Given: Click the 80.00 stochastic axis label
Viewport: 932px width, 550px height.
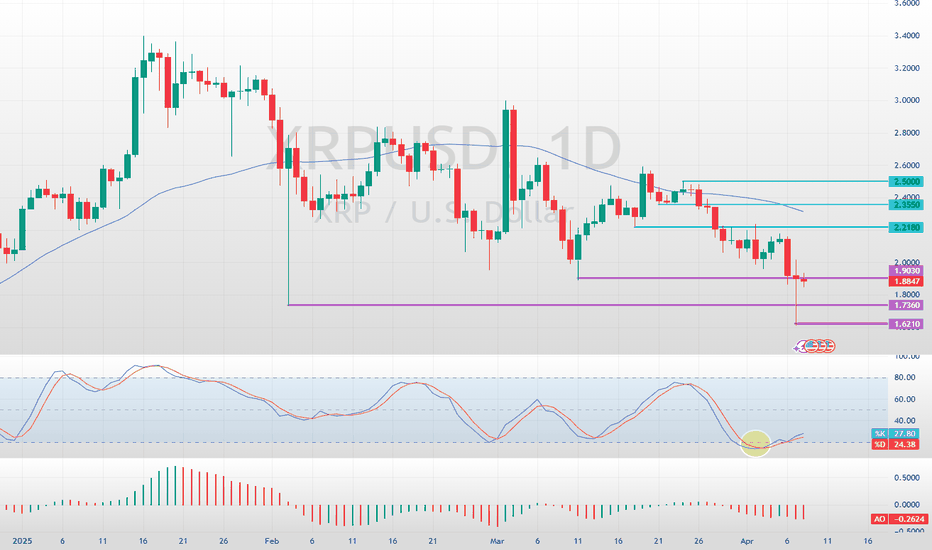Looking at the screenshot, I should [x=905, y=378].
